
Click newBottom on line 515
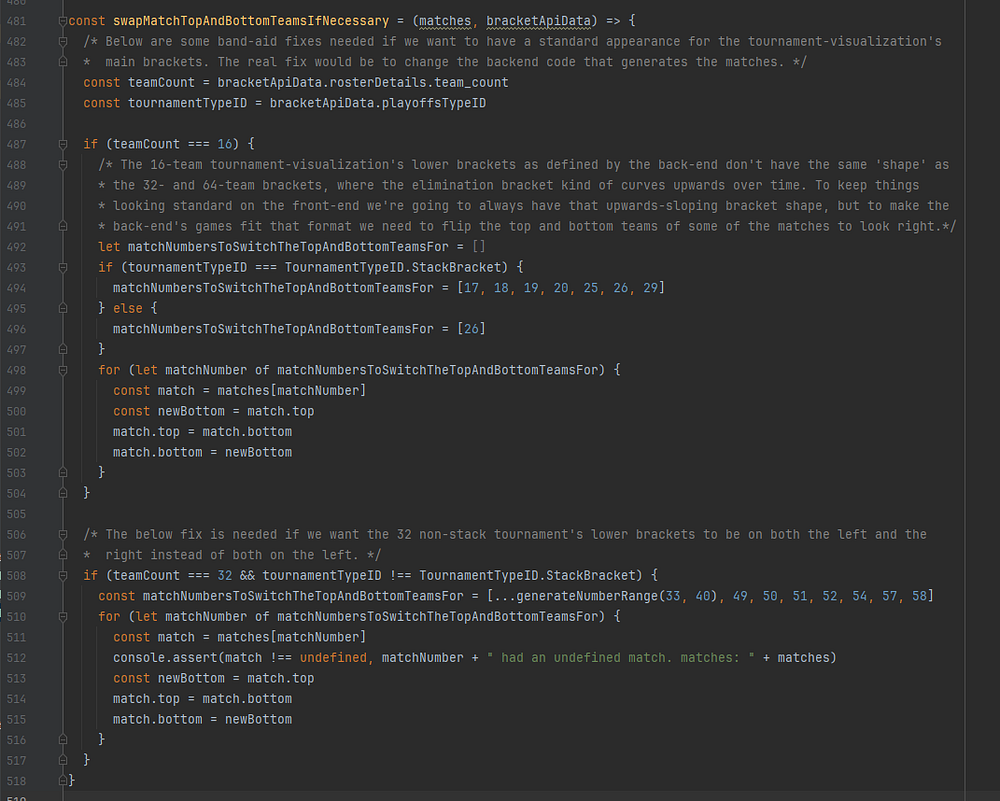(x=258, y=719)
